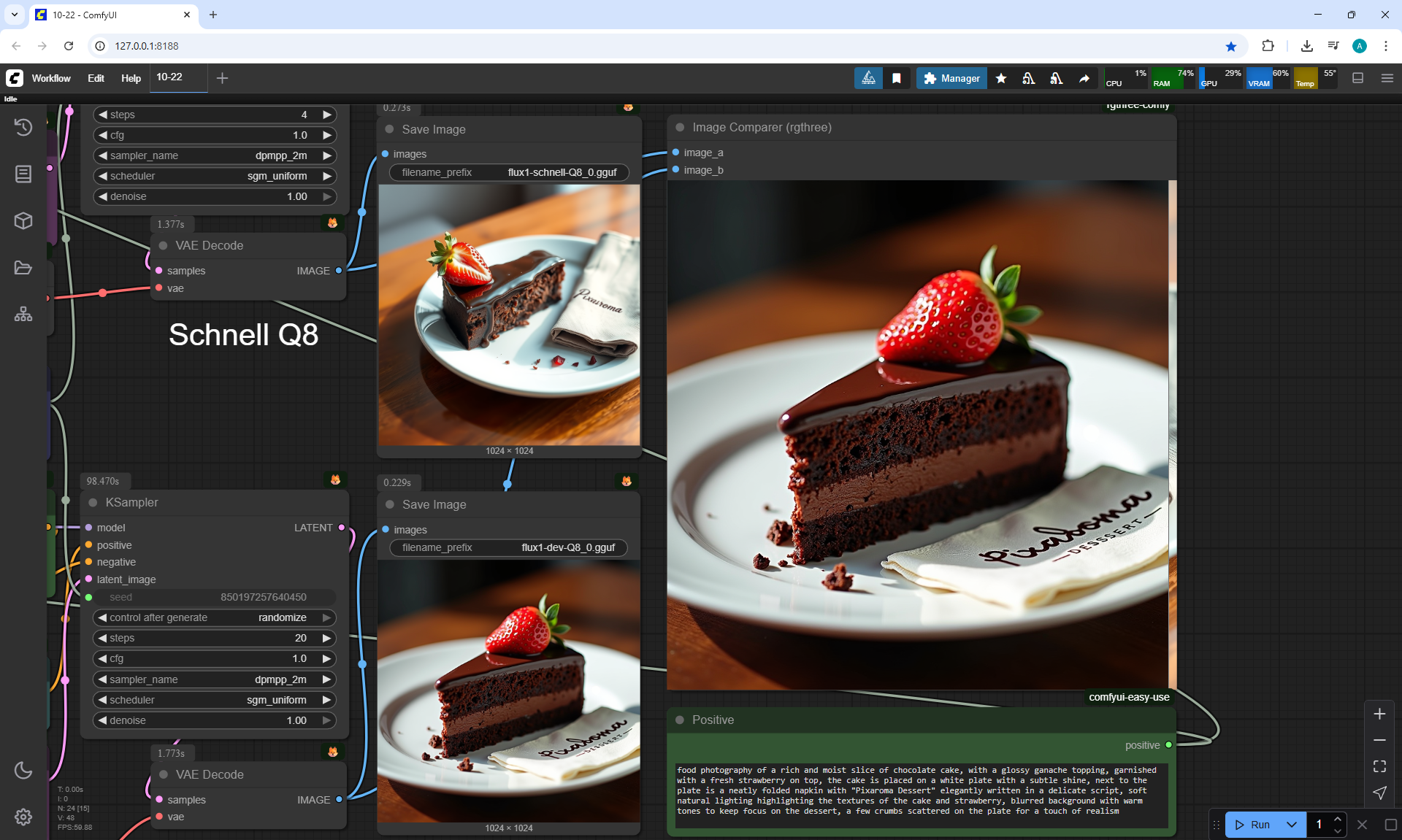The height and width of the screenshot is (840, 1402).
Task: Click the share arrow icon in toolbar
Action: click(x=1084, y=78)
